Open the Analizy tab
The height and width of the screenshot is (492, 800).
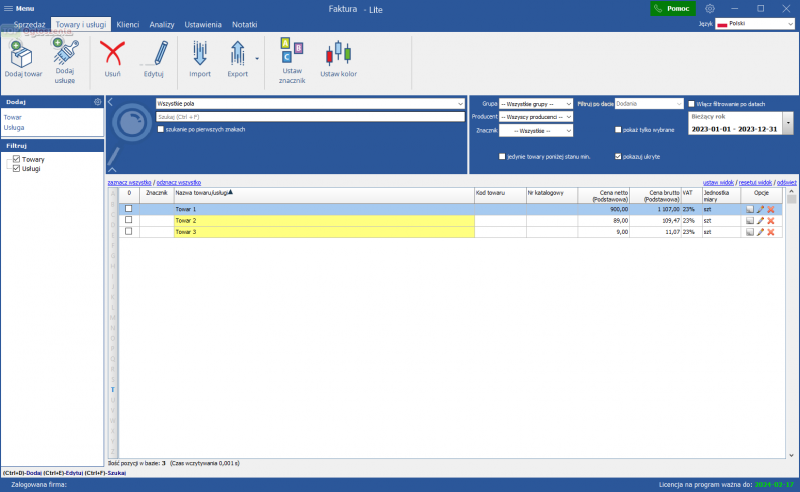pyautogui.click(x=162, y=23)
